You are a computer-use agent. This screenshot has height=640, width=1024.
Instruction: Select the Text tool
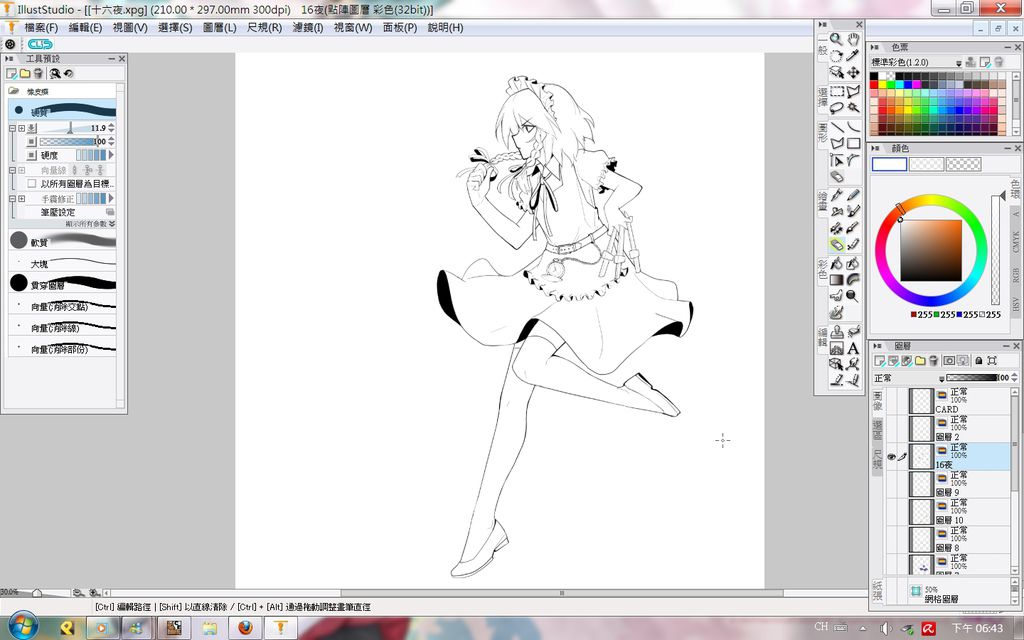click(854, 348)
